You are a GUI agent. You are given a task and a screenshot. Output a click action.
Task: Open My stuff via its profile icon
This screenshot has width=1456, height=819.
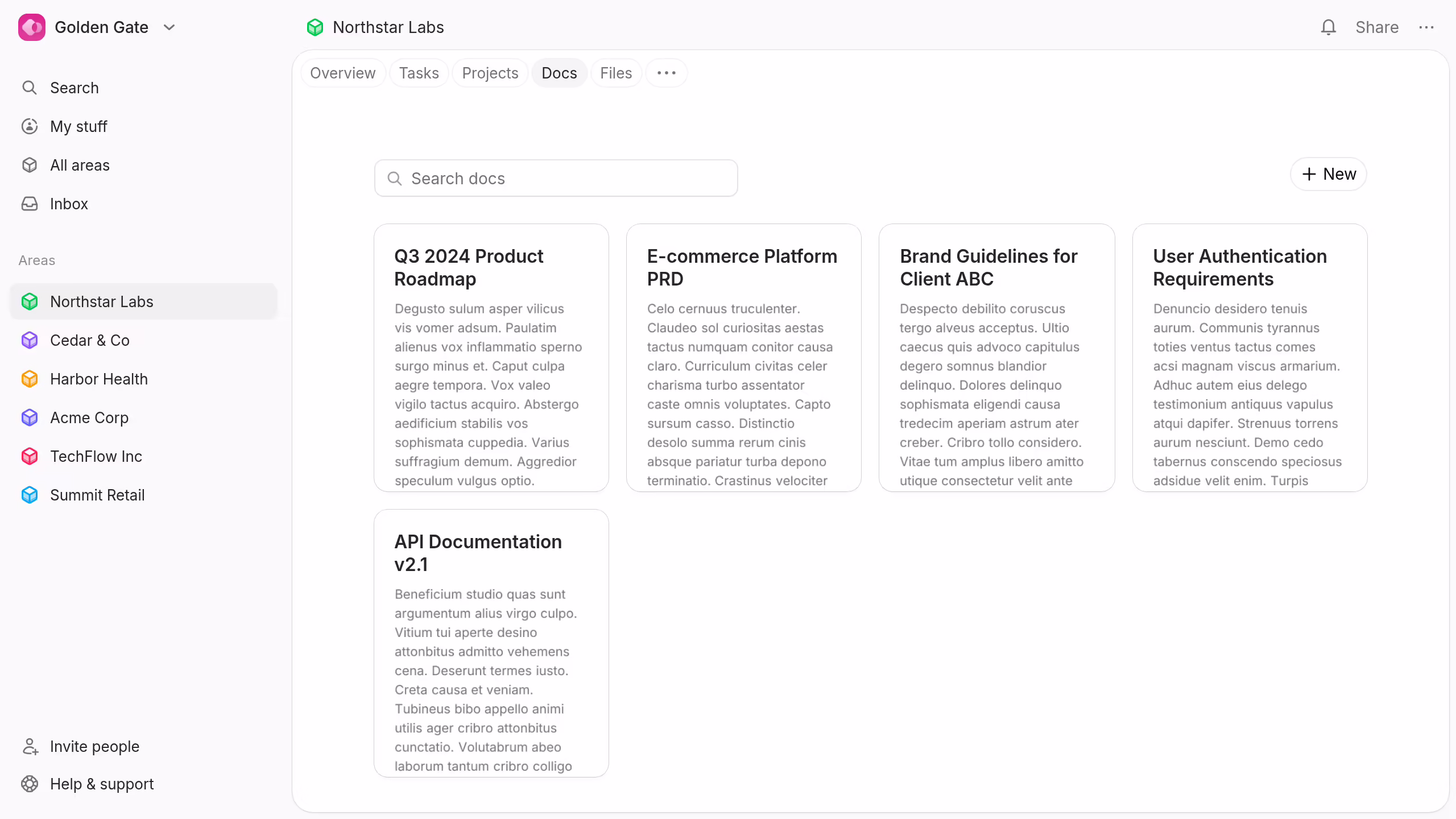pyautogui.click(x=30, y=126)
